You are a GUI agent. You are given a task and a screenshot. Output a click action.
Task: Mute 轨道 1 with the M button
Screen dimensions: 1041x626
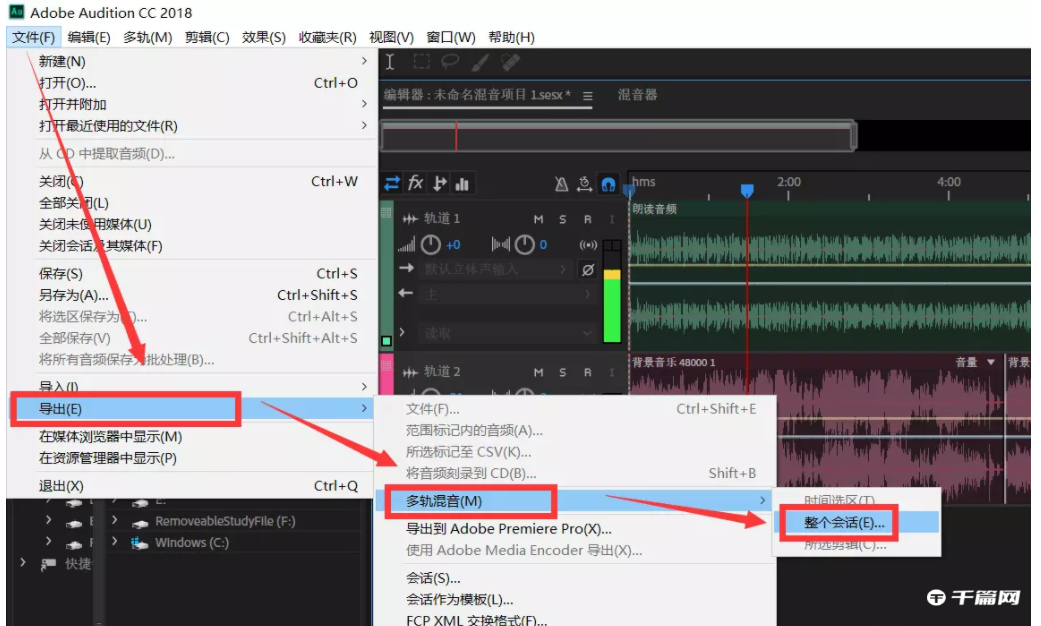pos(537,220)
